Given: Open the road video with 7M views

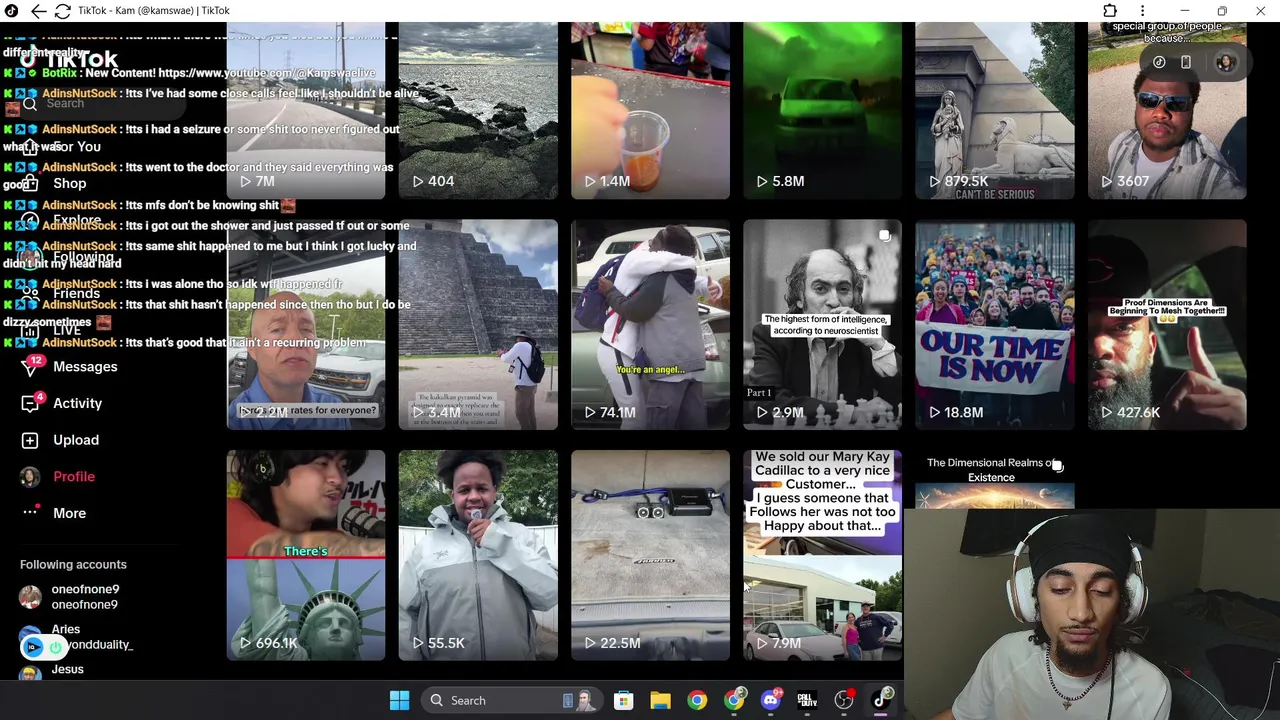Looking at the screenshot, I should (x=306, y=111).
